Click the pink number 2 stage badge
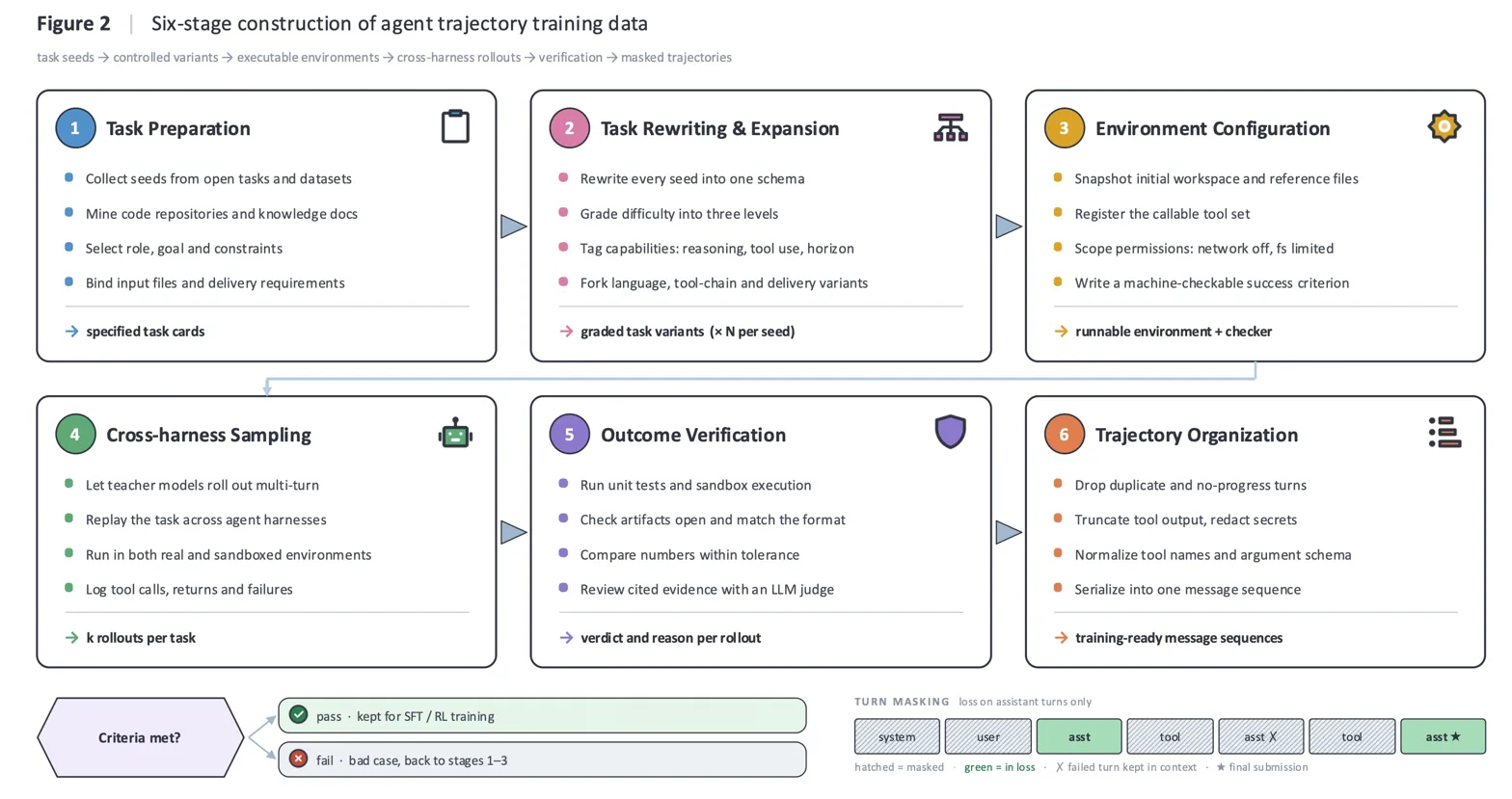The height and width of the screenshot is (799, 1512). (569, 128)
